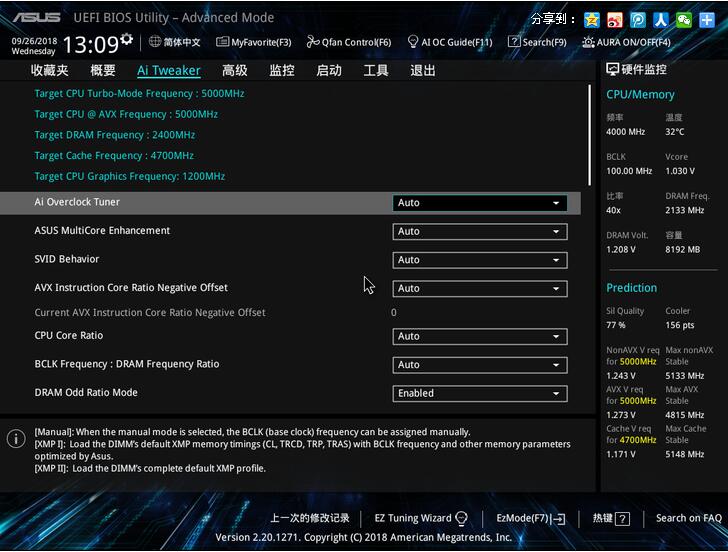This screenshot has width=728, height=552.
Task: Switch to the 退出 tab
Action: coord(422,71)
